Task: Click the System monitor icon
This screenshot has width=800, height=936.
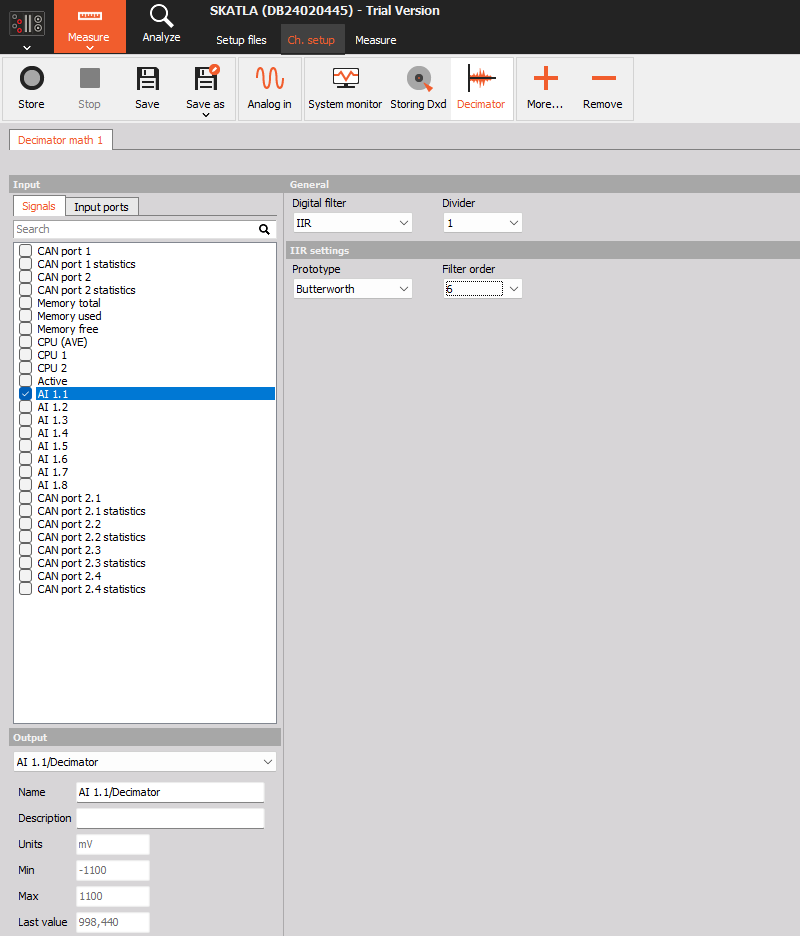Action: [345, 88]
